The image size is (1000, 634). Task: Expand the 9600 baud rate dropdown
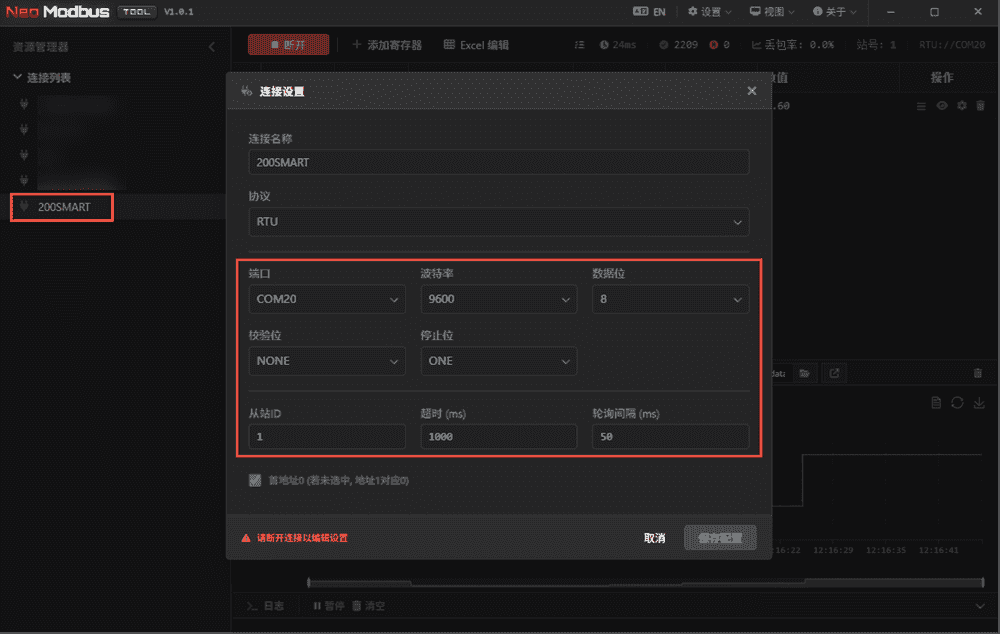point(498,299)
